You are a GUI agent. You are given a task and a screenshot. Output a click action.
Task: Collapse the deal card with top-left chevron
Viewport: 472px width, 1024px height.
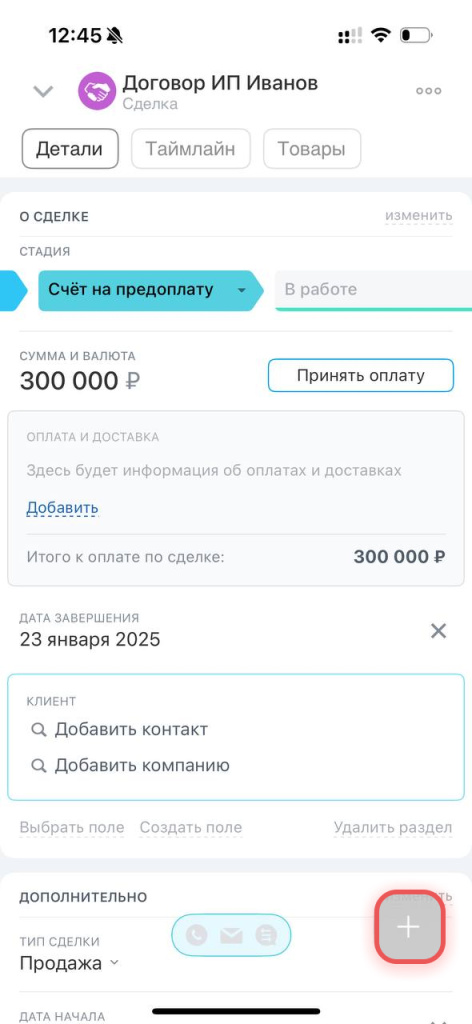click(x=43, y=91)
